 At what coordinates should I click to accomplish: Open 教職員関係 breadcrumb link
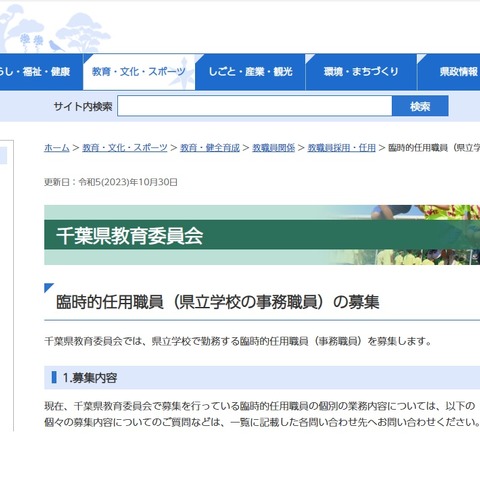[x=273, y=147]
